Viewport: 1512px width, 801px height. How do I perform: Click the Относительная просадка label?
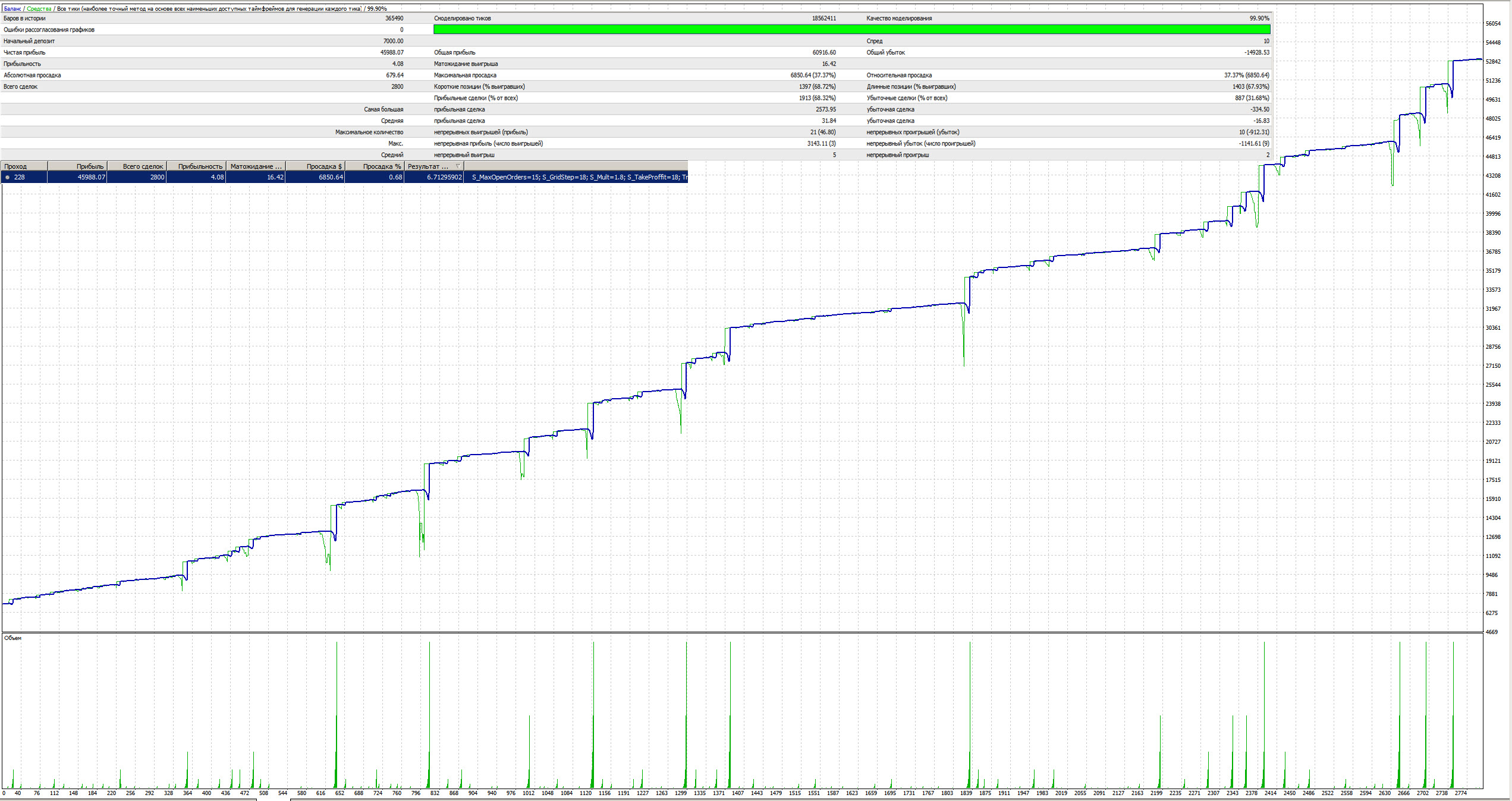tap(899, 75)
